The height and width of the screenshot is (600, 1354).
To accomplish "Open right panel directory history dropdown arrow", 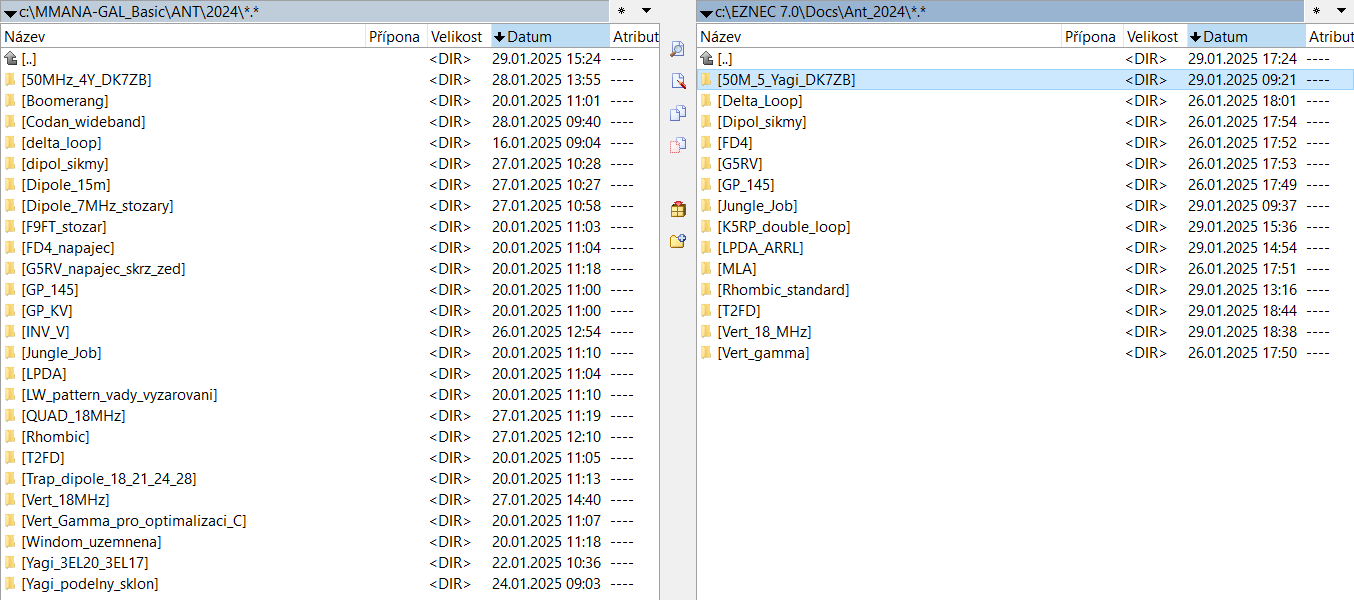I will click(1341, 11).
